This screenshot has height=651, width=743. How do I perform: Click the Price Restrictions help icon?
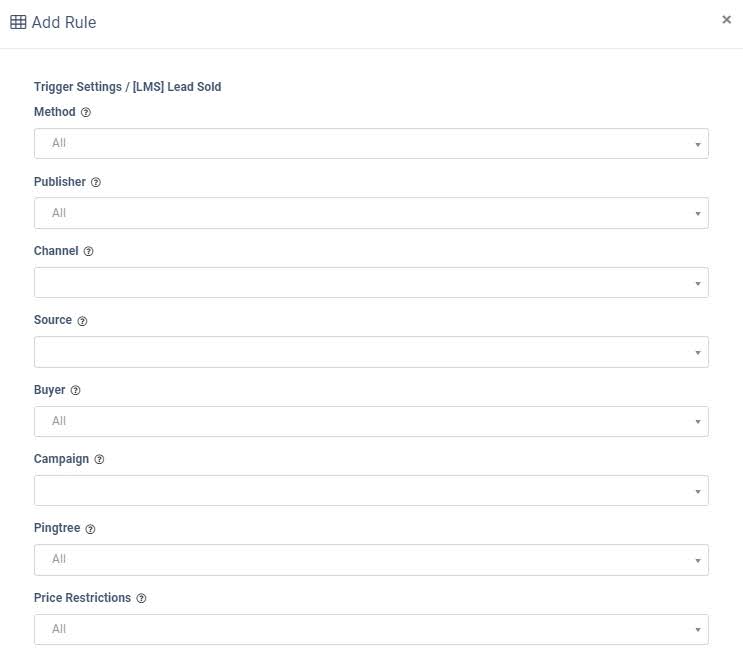click(x=141, y=598)
